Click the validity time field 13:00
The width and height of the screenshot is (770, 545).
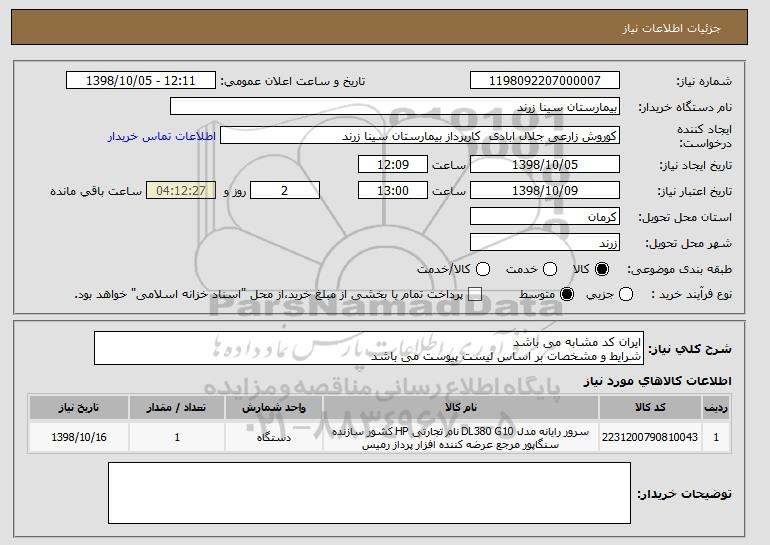(x=393, y=191)
